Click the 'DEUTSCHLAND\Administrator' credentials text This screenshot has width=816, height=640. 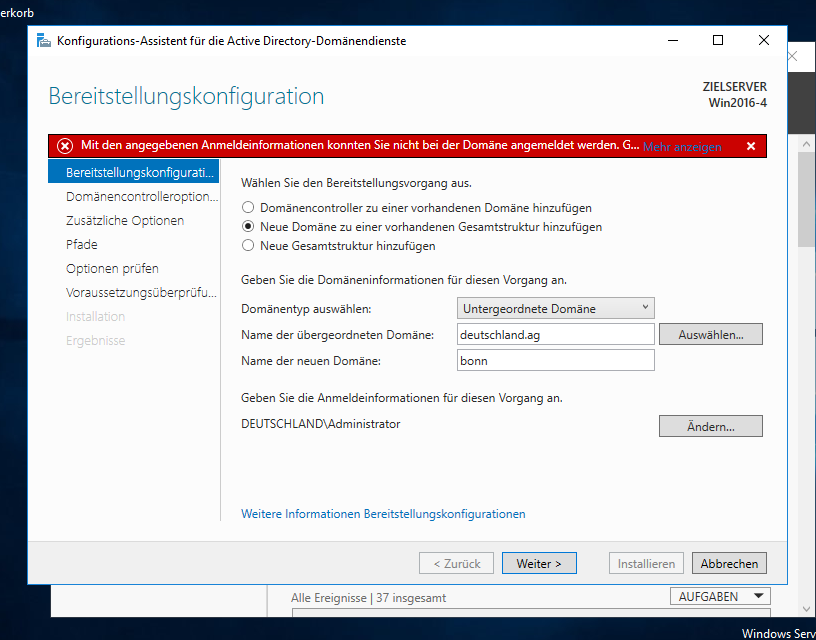pyautogui.click(x=321, y=424)
